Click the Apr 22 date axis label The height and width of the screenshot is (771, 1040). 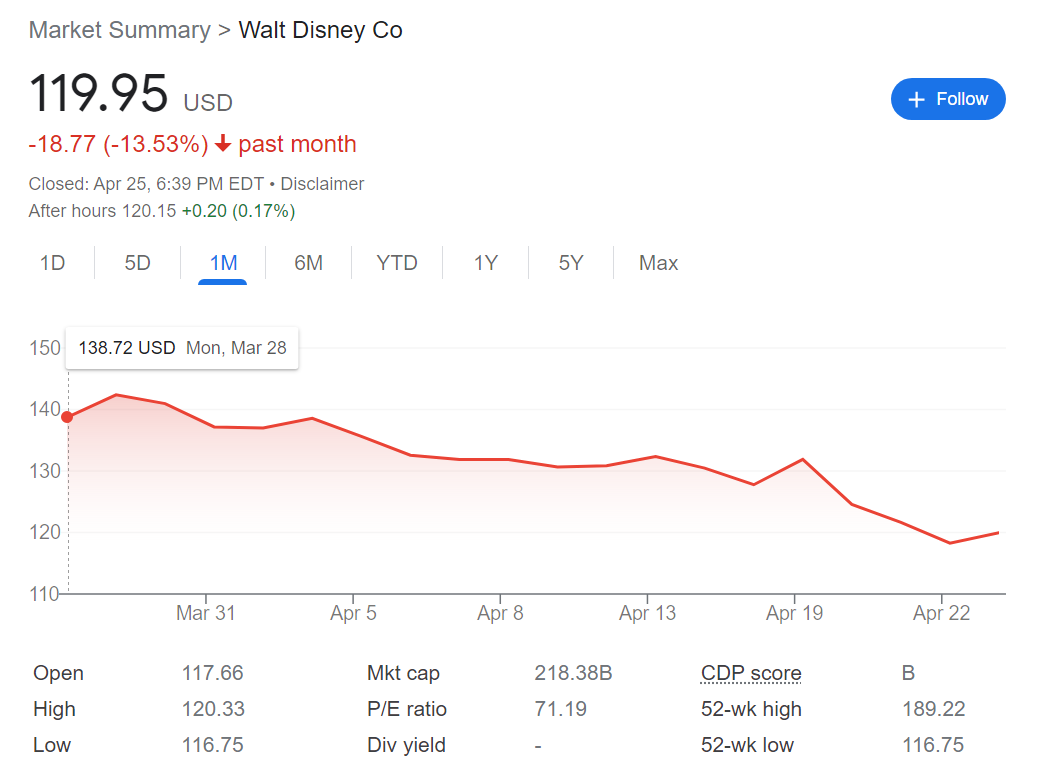[941, 613]
